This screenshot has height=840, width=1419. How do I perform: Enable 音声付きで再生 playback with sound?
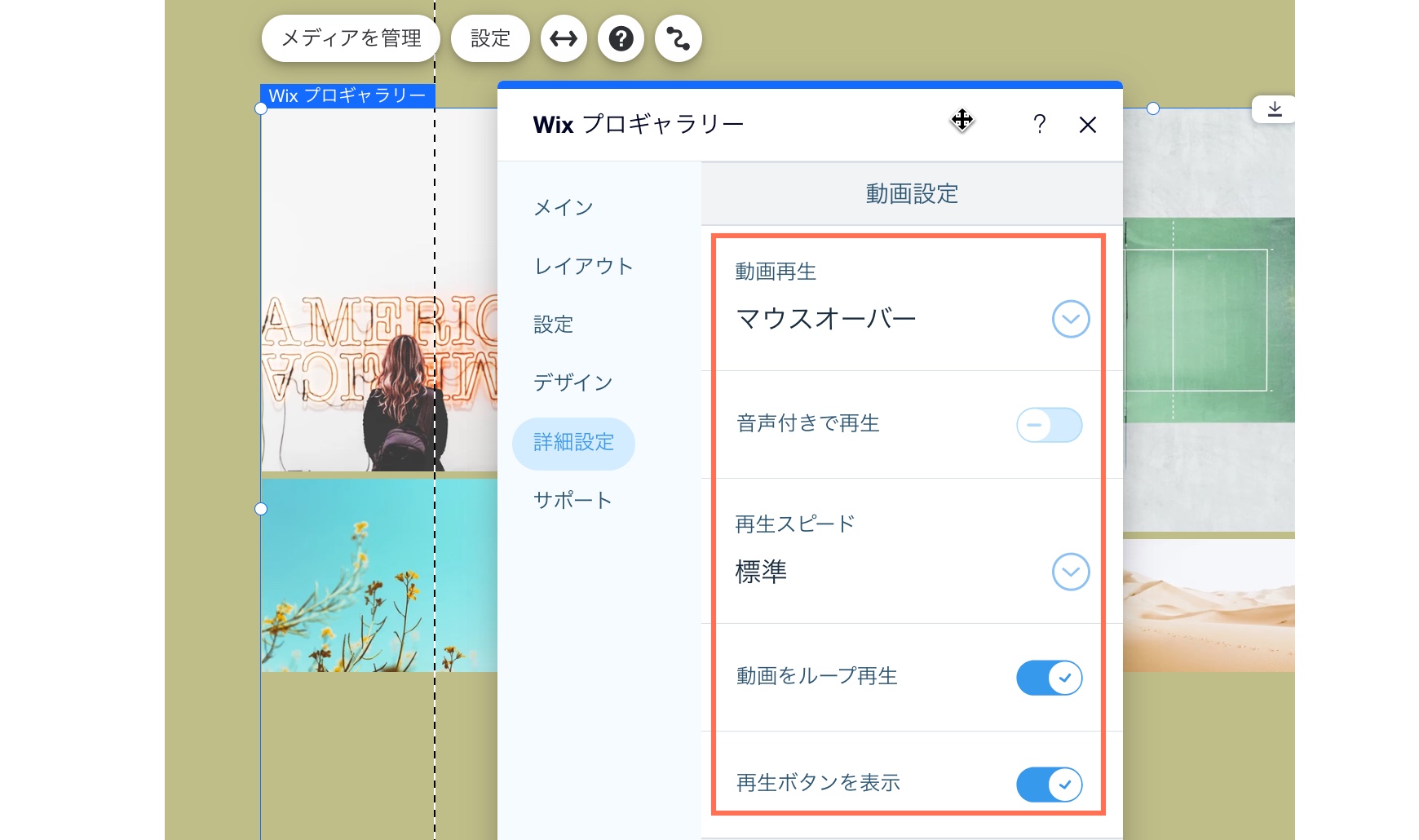(1049, 425)
